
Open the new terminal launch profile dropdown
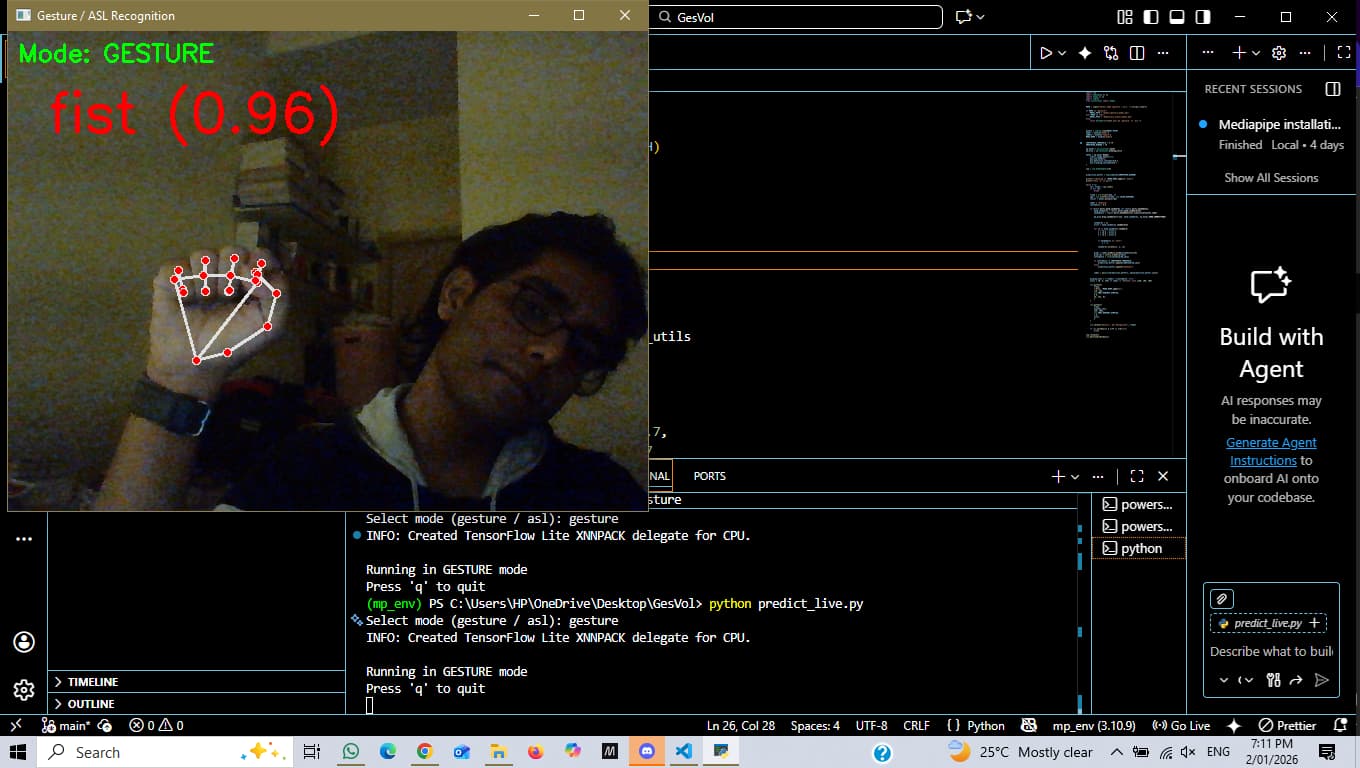click(1075, 477)
